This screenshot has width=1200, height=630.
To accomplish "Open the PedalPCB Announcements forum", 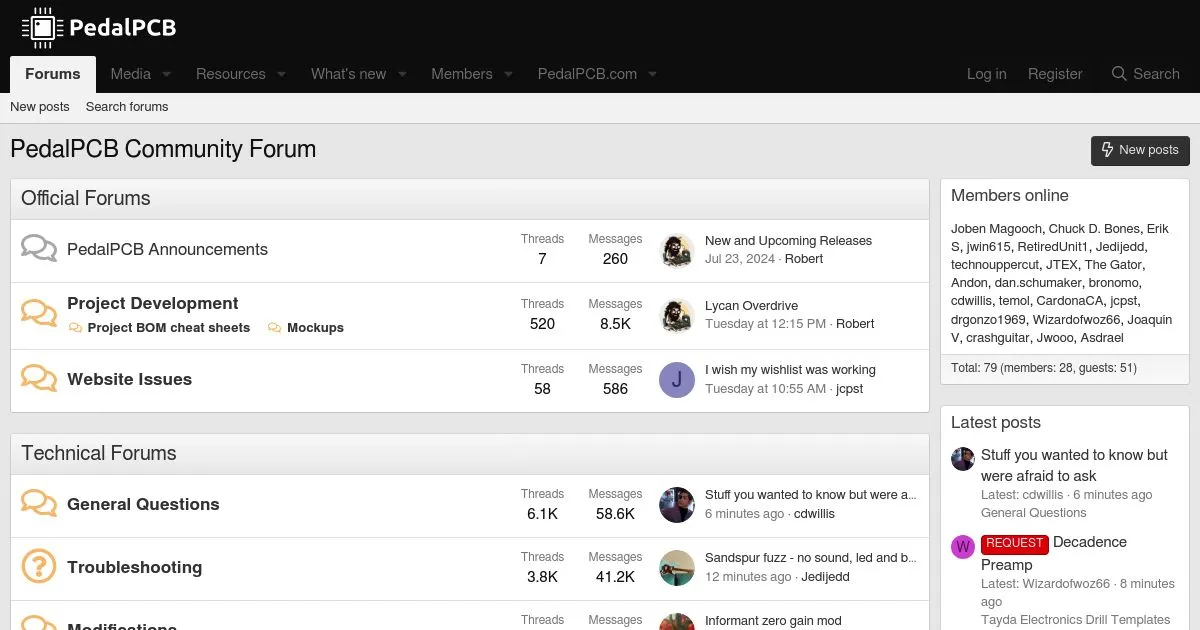I will pos(167,249).
